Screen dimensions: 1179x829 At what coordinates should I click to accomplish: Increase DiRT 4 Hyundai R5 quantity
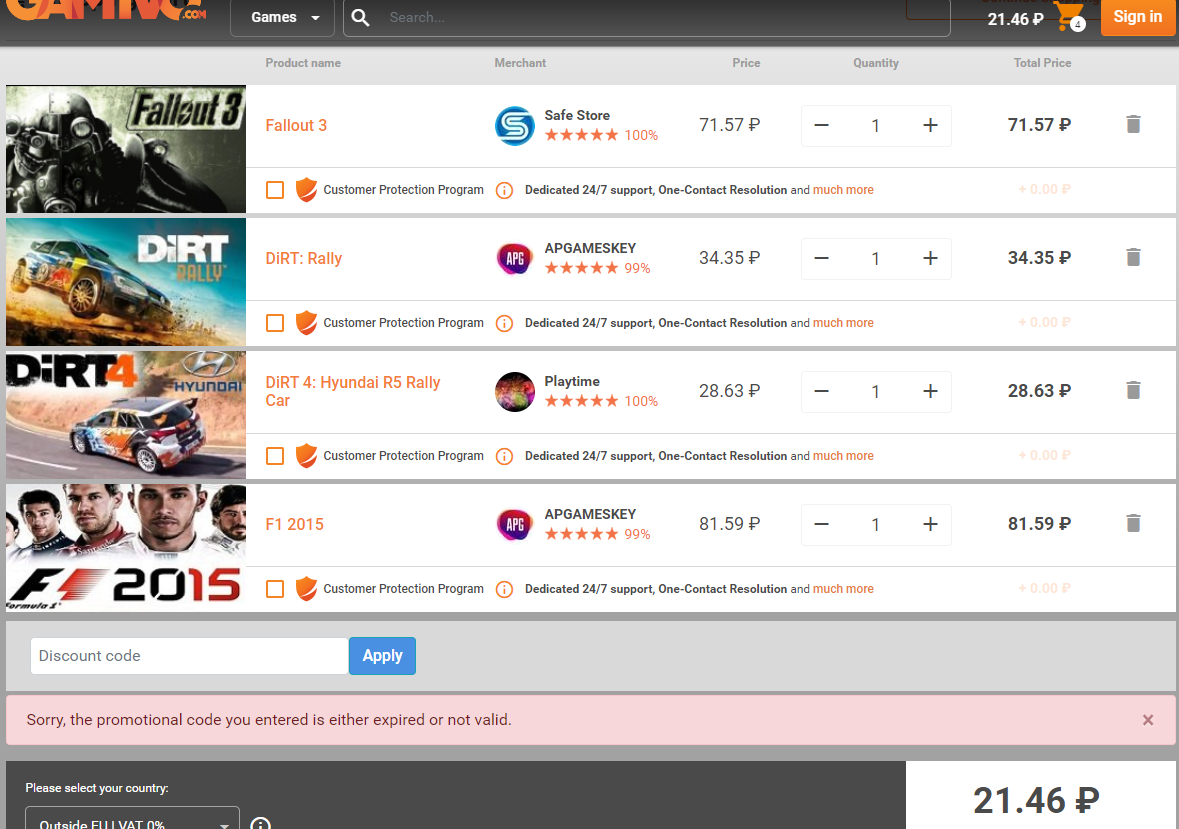click(930, 392)
